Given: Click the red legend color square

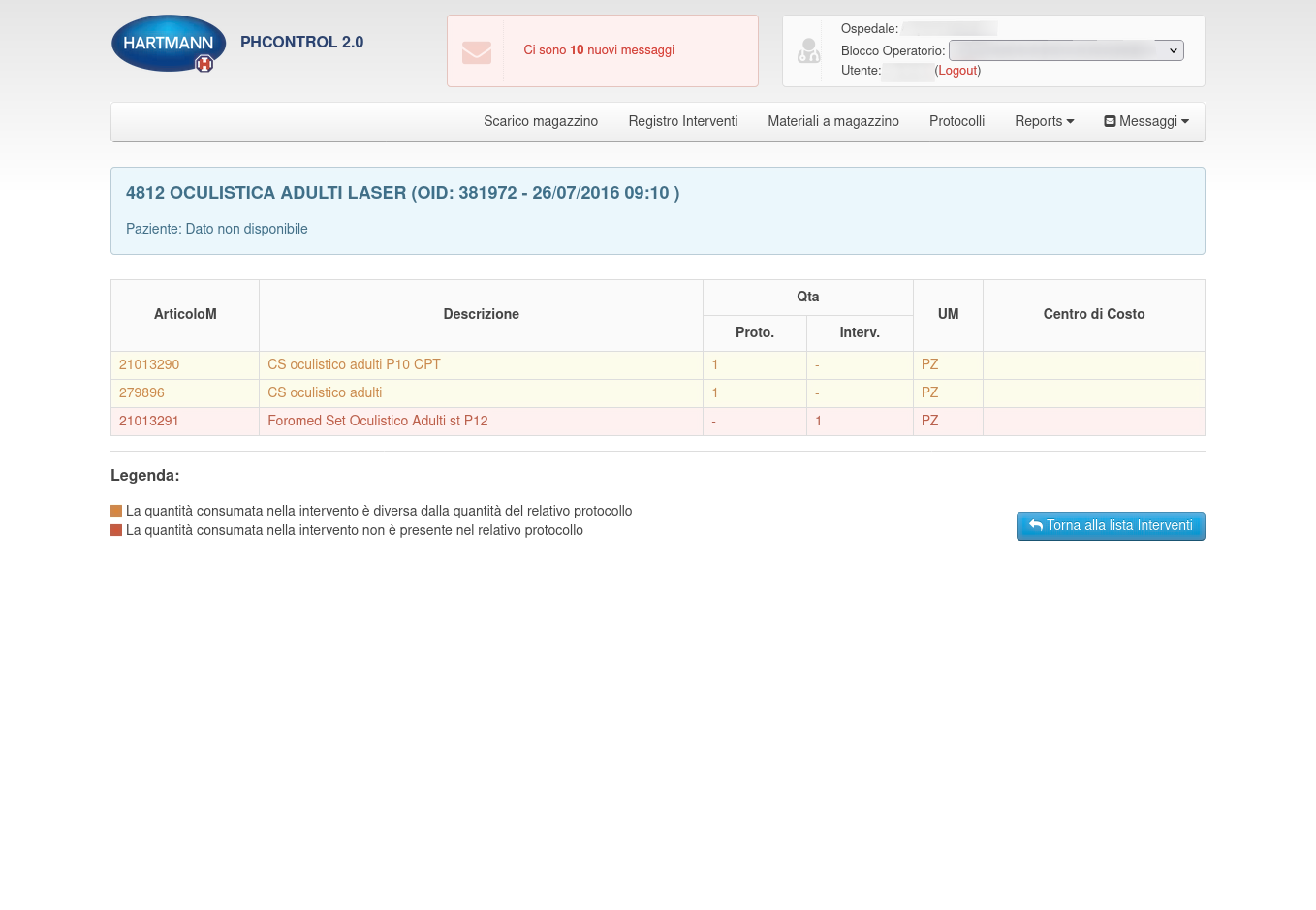Looking at the screenshot, I should (x=116, y=530).
